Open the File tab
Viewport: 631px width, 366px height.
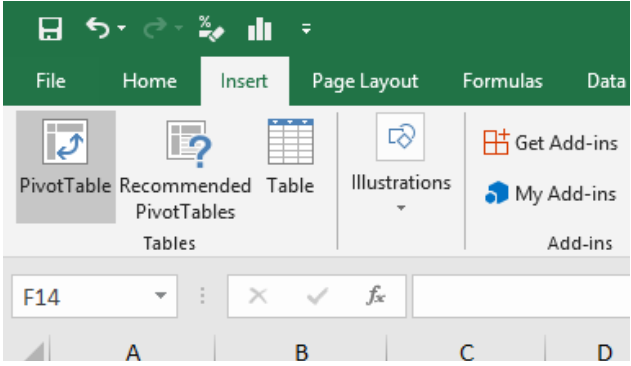pos(51,81)
